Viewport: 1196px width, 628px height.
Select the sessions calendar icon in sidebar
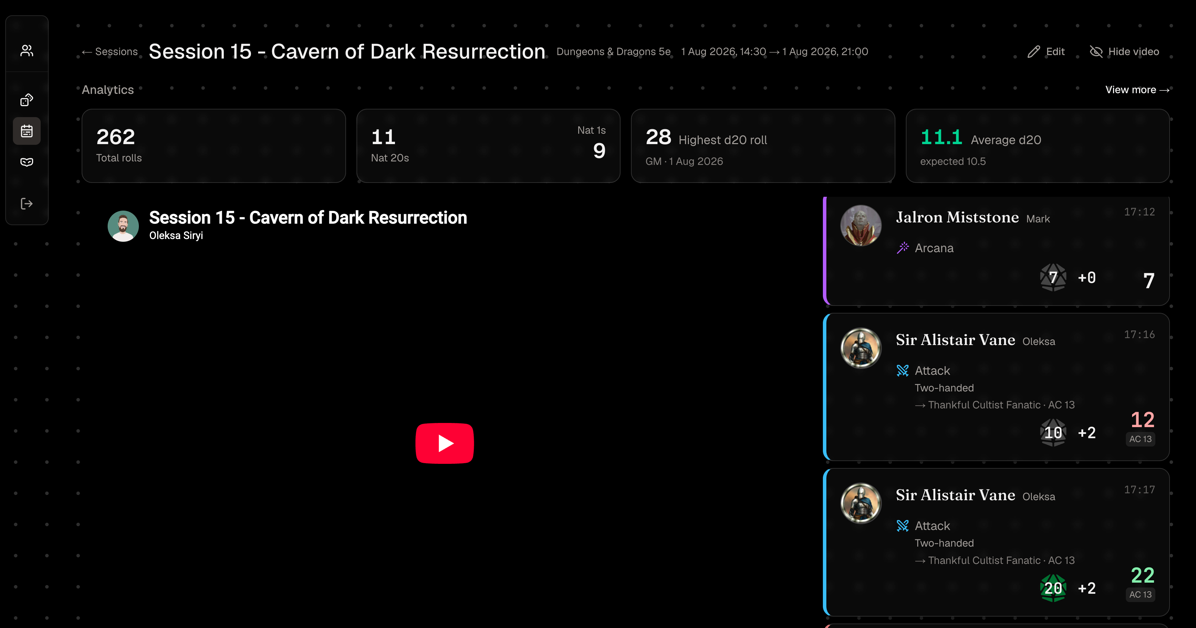[27, 131]
